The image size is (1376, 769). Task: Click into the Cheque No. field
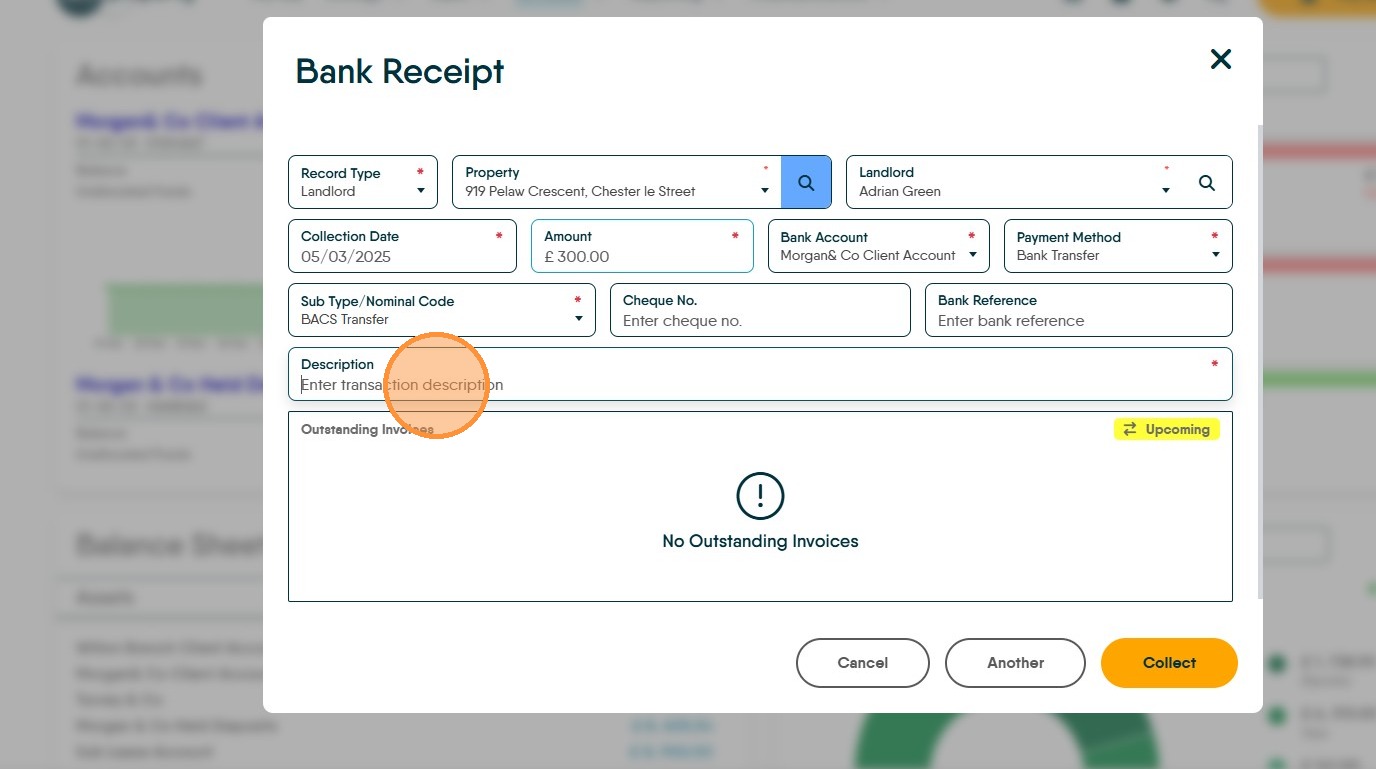tap(760, 310)
